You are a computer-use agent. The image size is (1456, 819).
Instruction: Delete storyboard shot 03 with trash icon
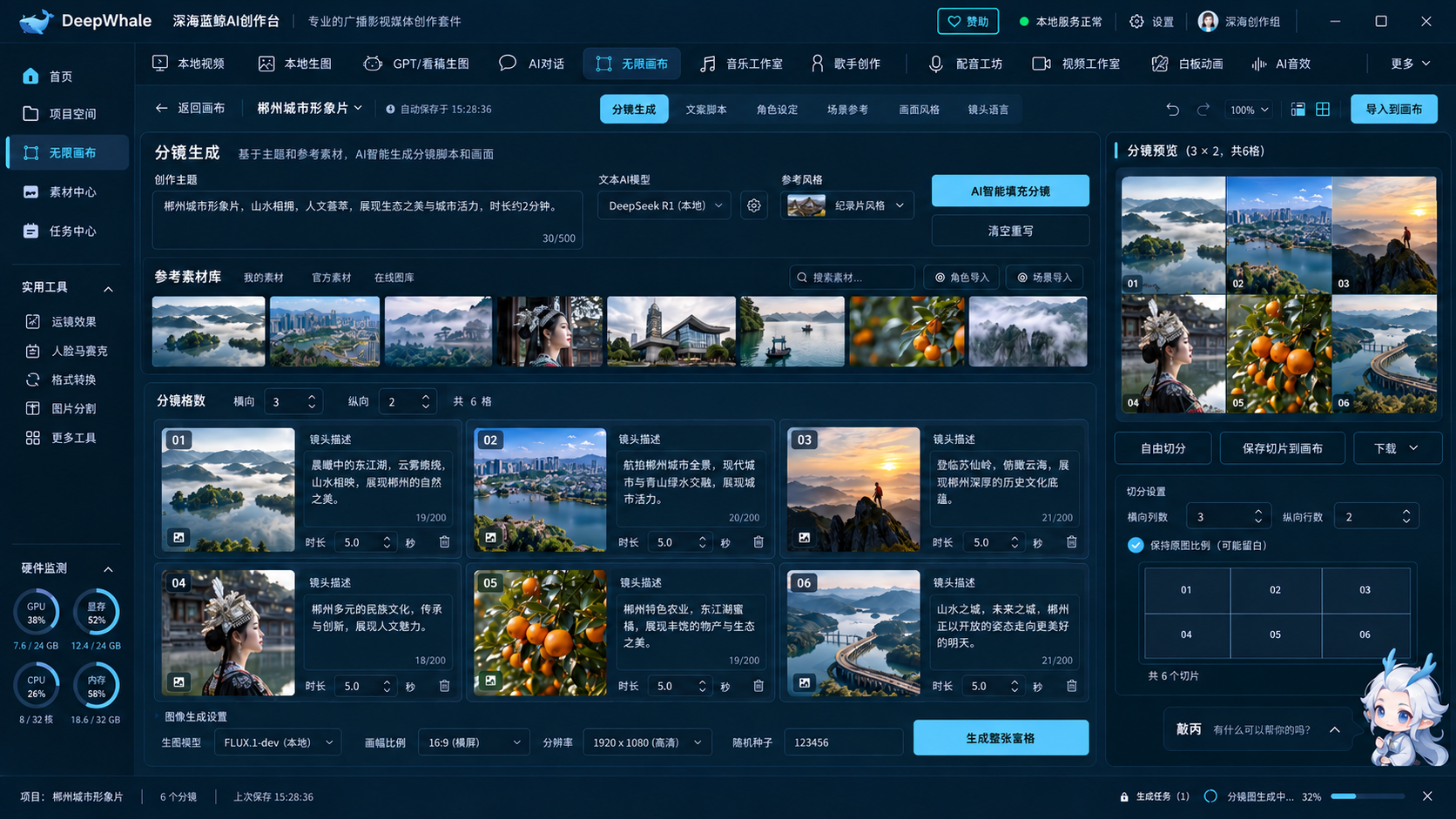click(1071, 542)
